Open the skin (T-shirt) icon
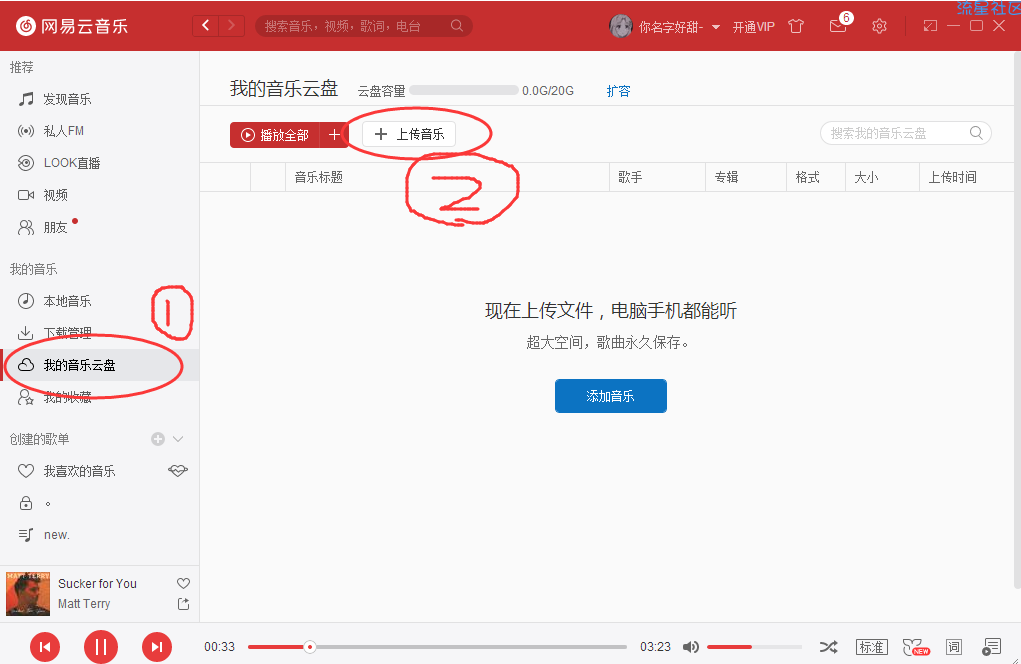 (x=796, y=27)
